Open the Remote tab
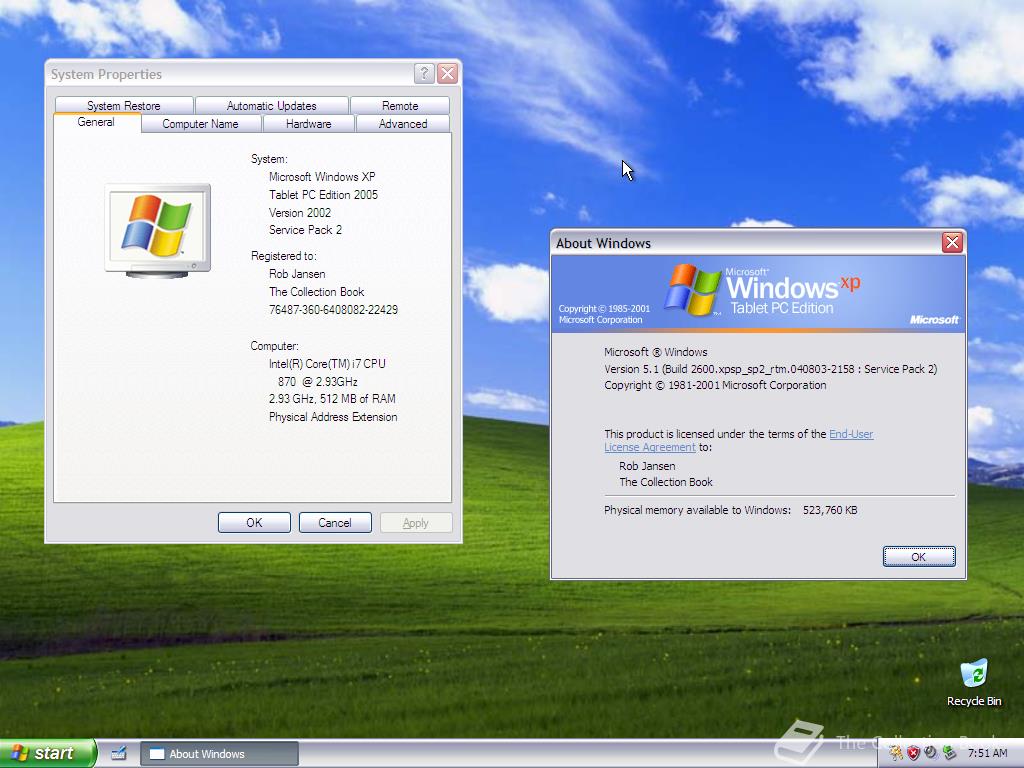The image size is (1024, 768). pos(399,105)
